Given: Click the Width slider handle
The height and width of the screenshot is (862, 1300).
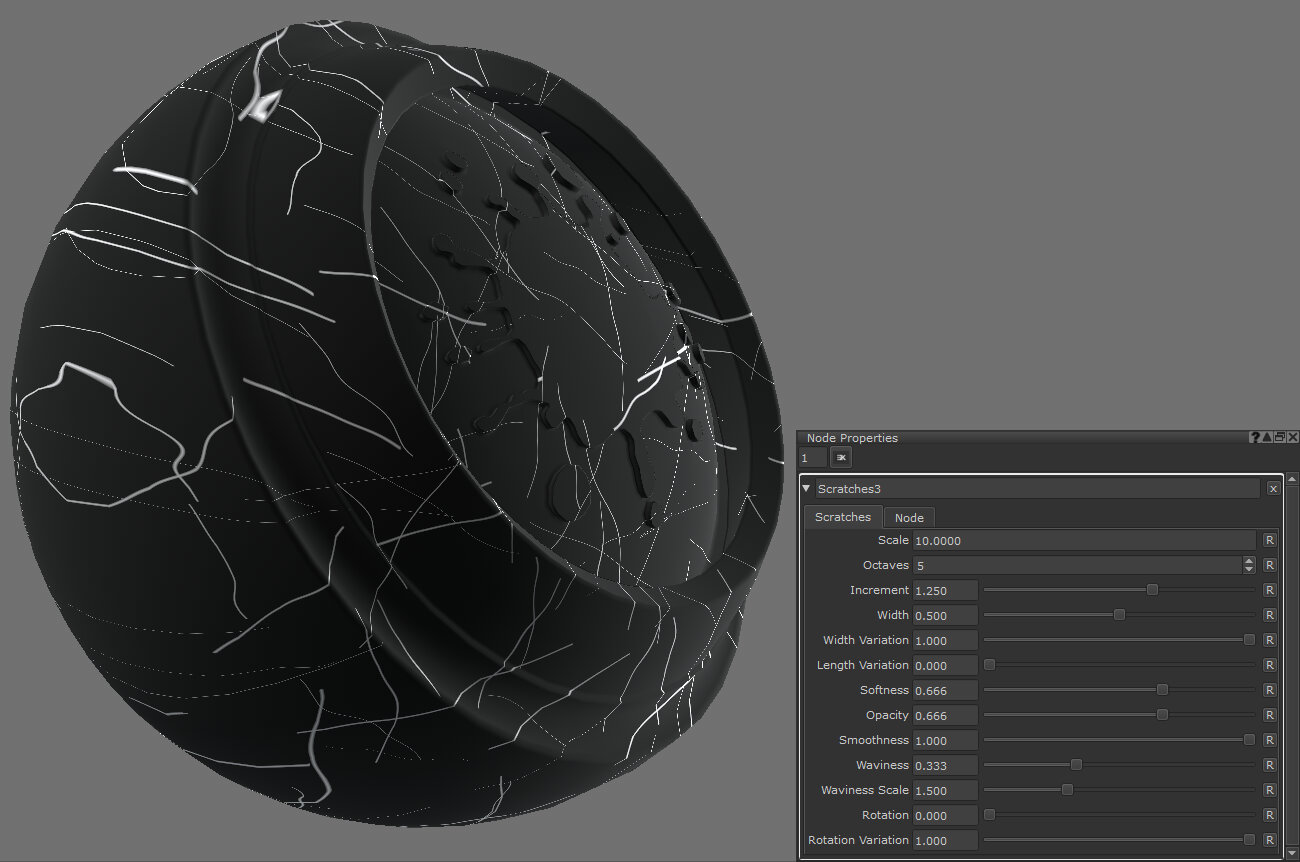Looking at the screenshot, I should (x=1119, y=615).
